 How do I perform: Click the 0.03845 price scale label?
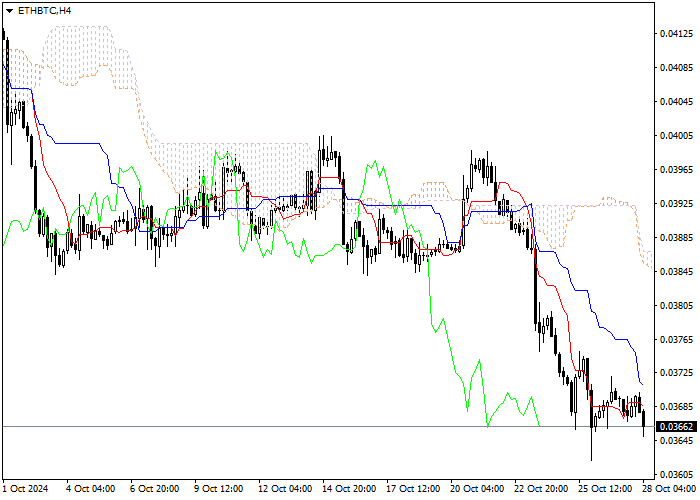(x=677, y=271)
